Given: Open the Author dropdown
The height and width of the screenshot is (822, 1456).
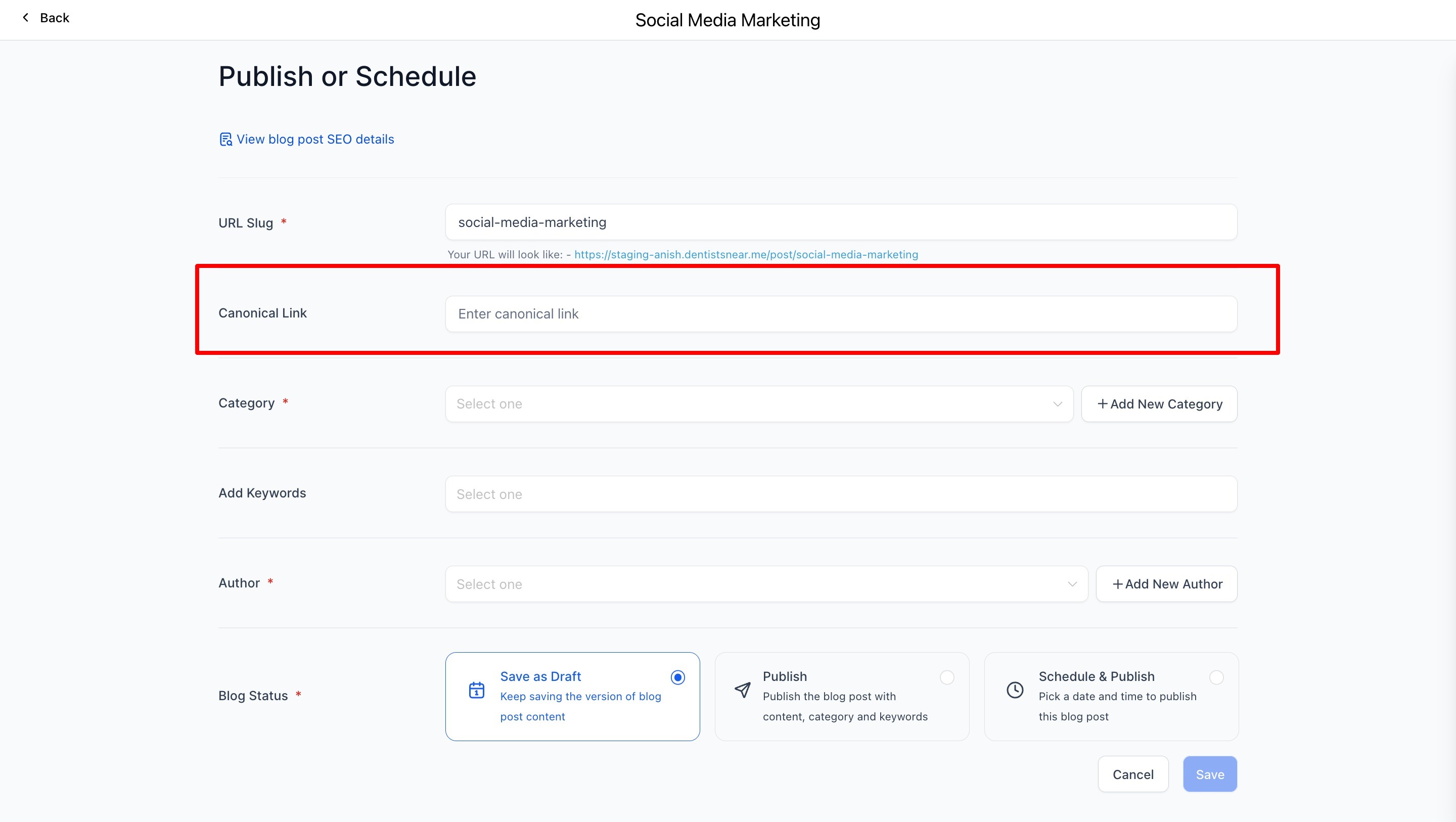Looking at the screenshot, I should [766, 584].
